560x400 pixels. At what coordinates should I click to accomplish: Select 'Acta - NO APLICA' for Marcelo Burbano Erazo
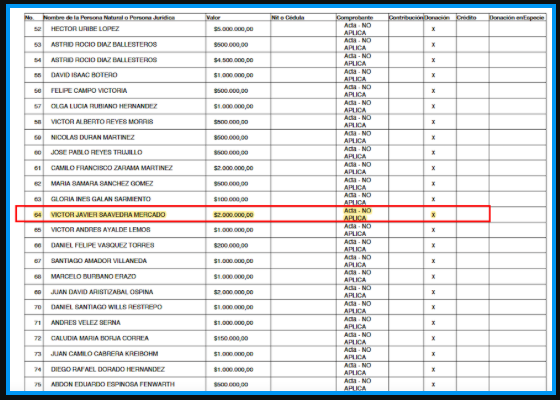pos(358,276)
